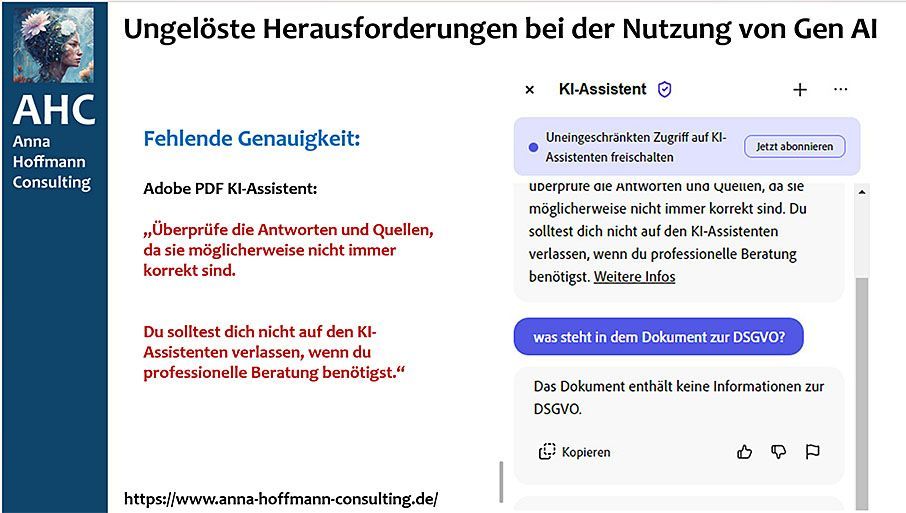Image resolution: width=906 pixels, height=513 pixels.
Task: Click the chat panel scrollbar thumb
Action: point(862,393)
